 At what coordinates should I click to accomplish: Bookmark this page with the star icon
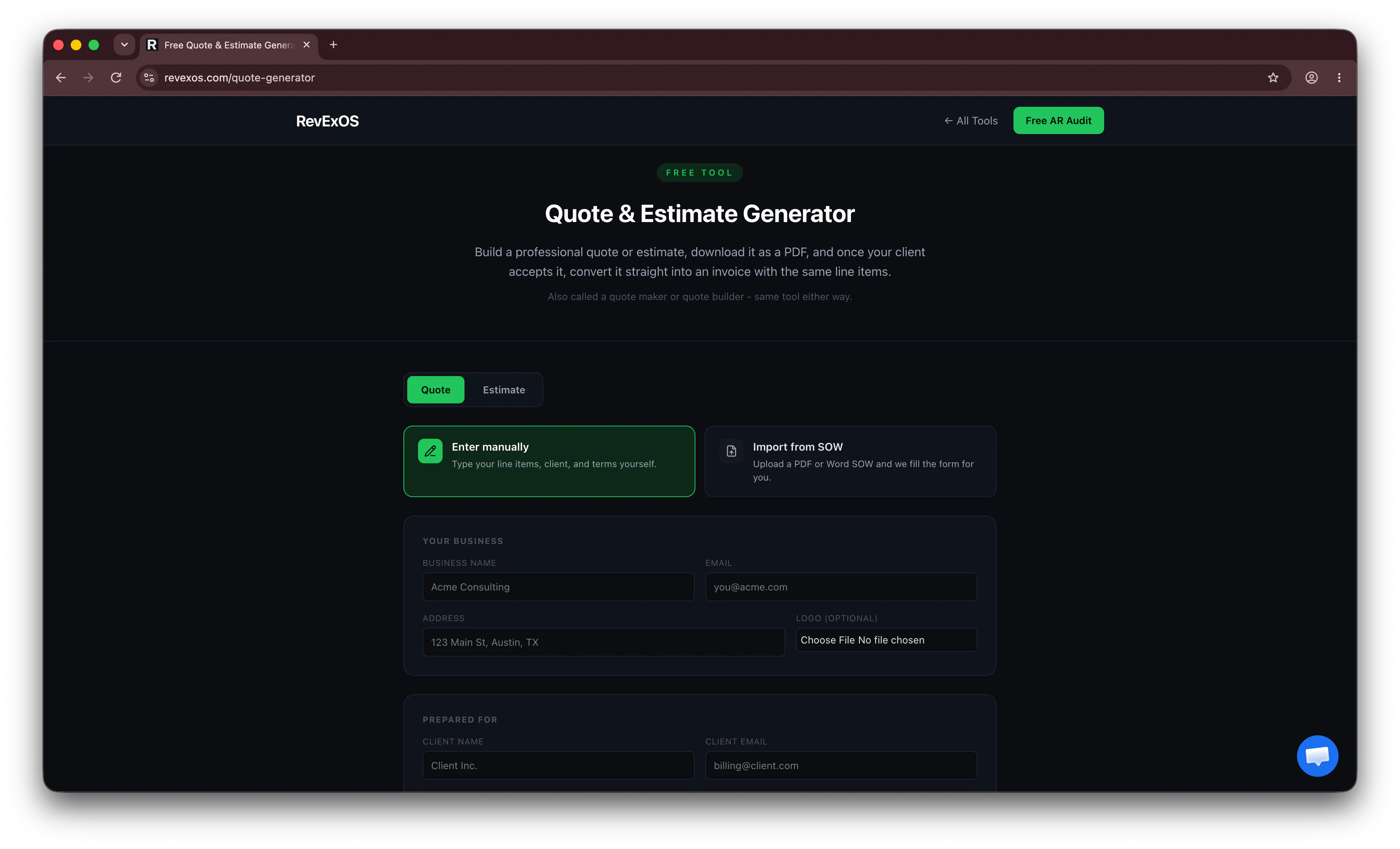[x=1273, y=78]
